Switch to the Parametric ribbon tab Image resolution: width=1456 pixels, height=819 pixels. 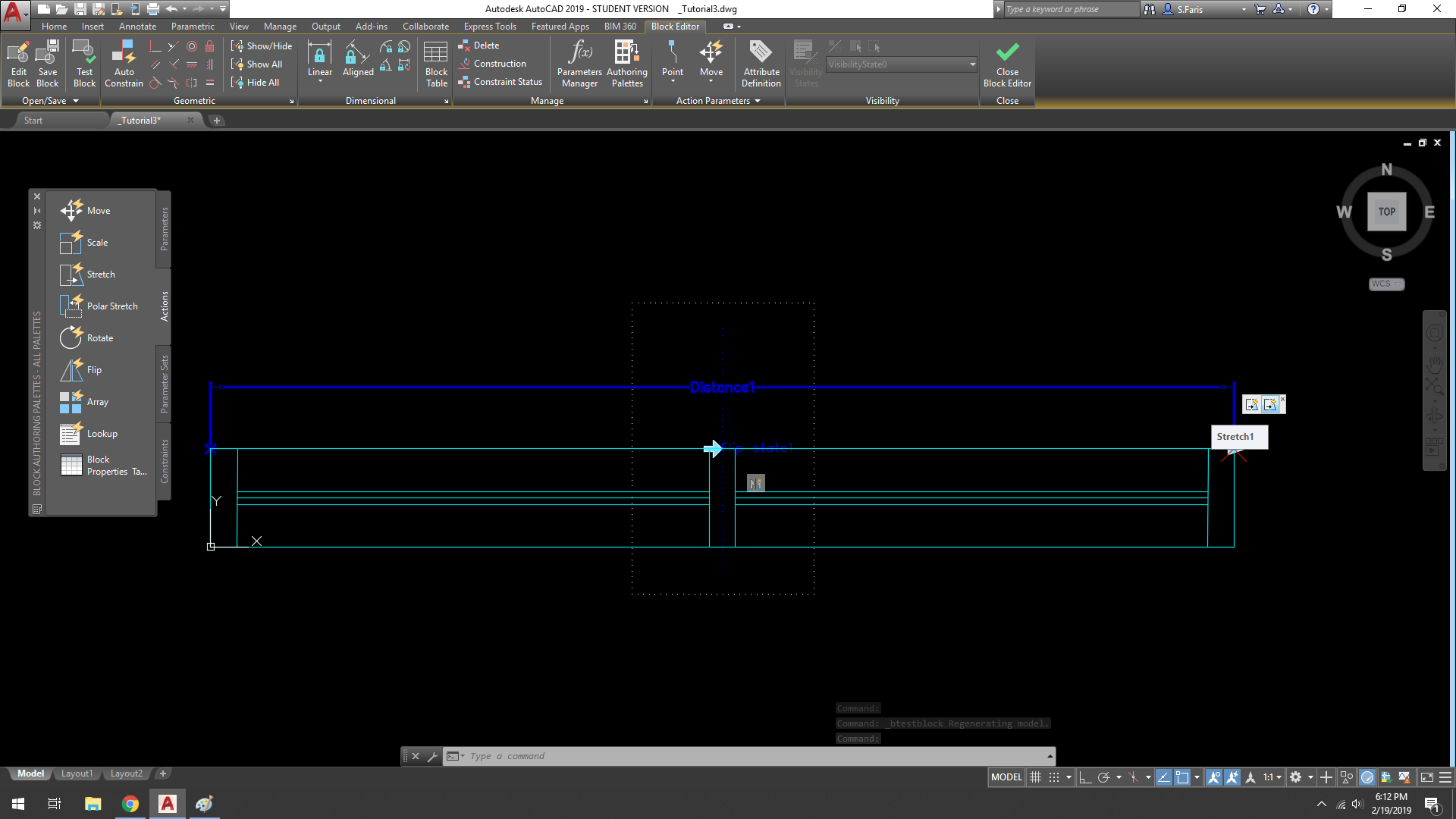[193, 26]
